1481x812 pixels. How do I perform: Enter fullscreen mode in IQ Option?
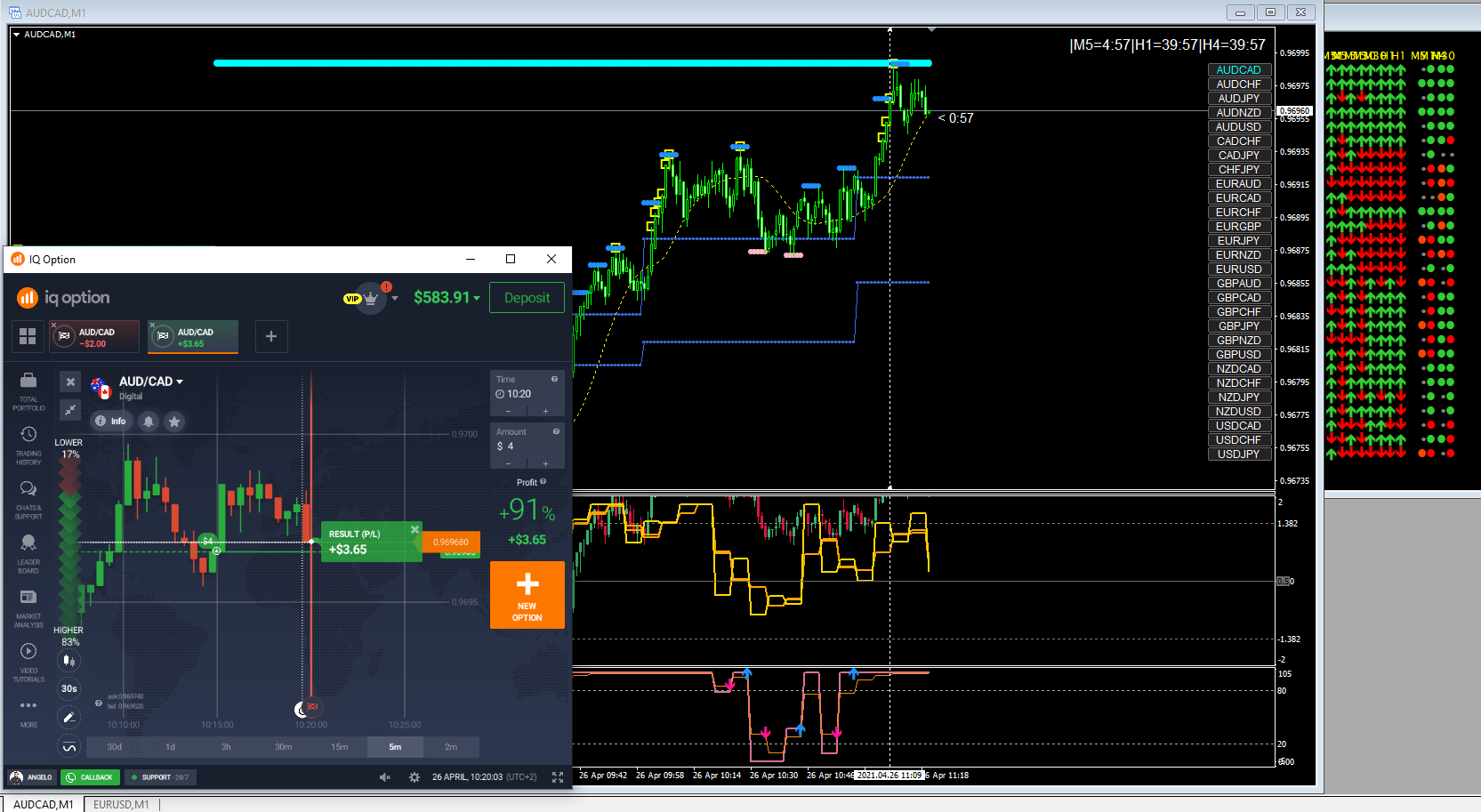(x=558, y=777)
